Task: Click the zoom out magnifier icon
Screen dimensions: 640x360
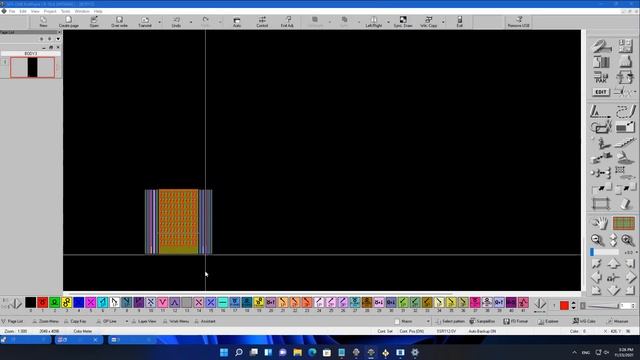Action: (597, 240)
